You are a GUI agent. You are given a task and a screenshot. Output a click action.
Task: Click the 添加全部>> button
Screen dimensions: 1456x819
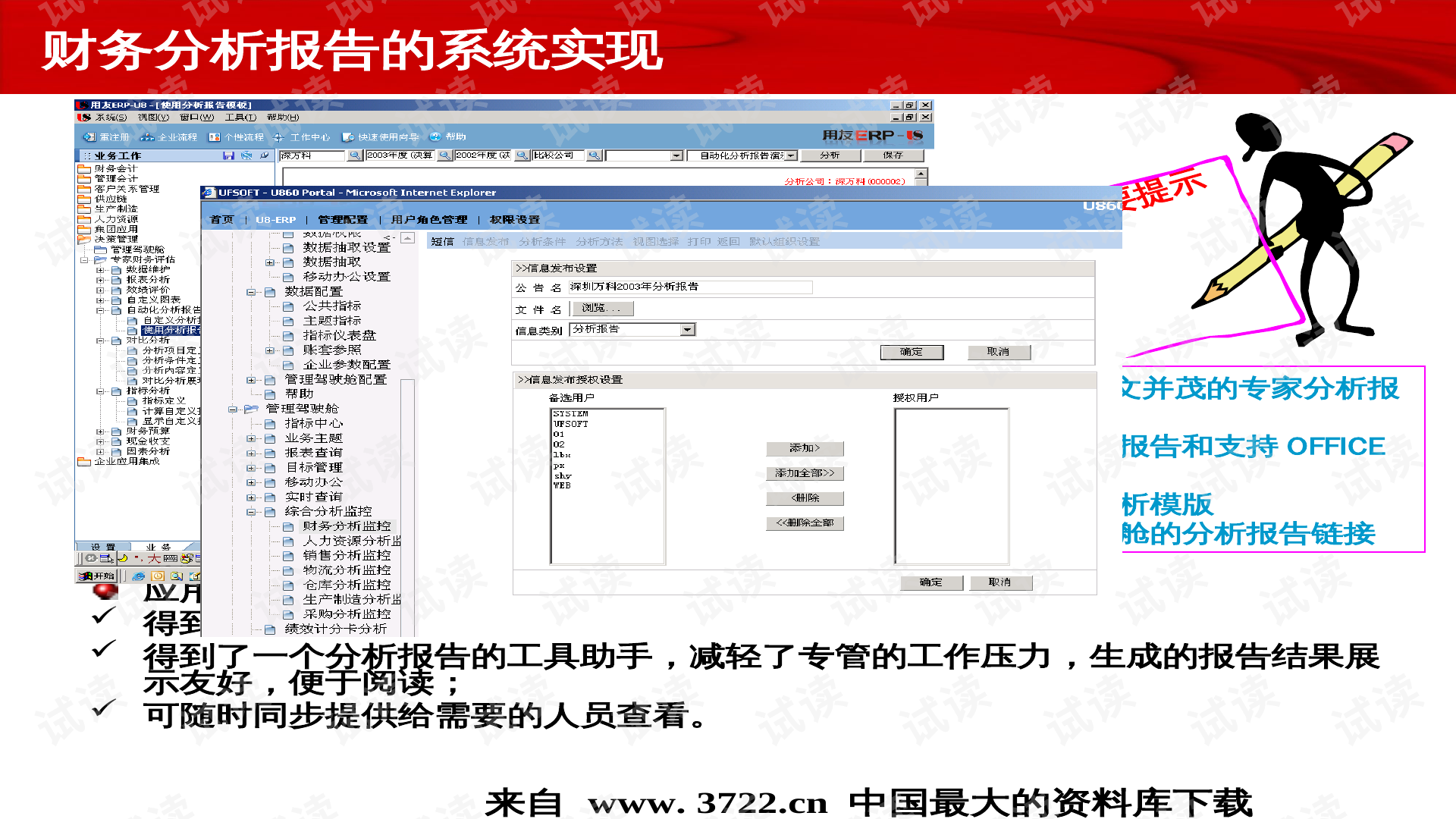tap(805, 474)
